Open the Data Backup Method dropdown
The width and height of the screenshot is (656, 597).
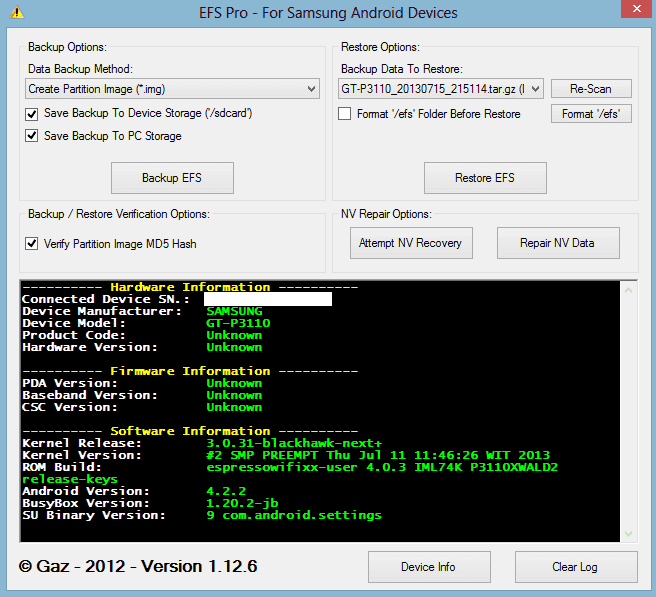172,89
